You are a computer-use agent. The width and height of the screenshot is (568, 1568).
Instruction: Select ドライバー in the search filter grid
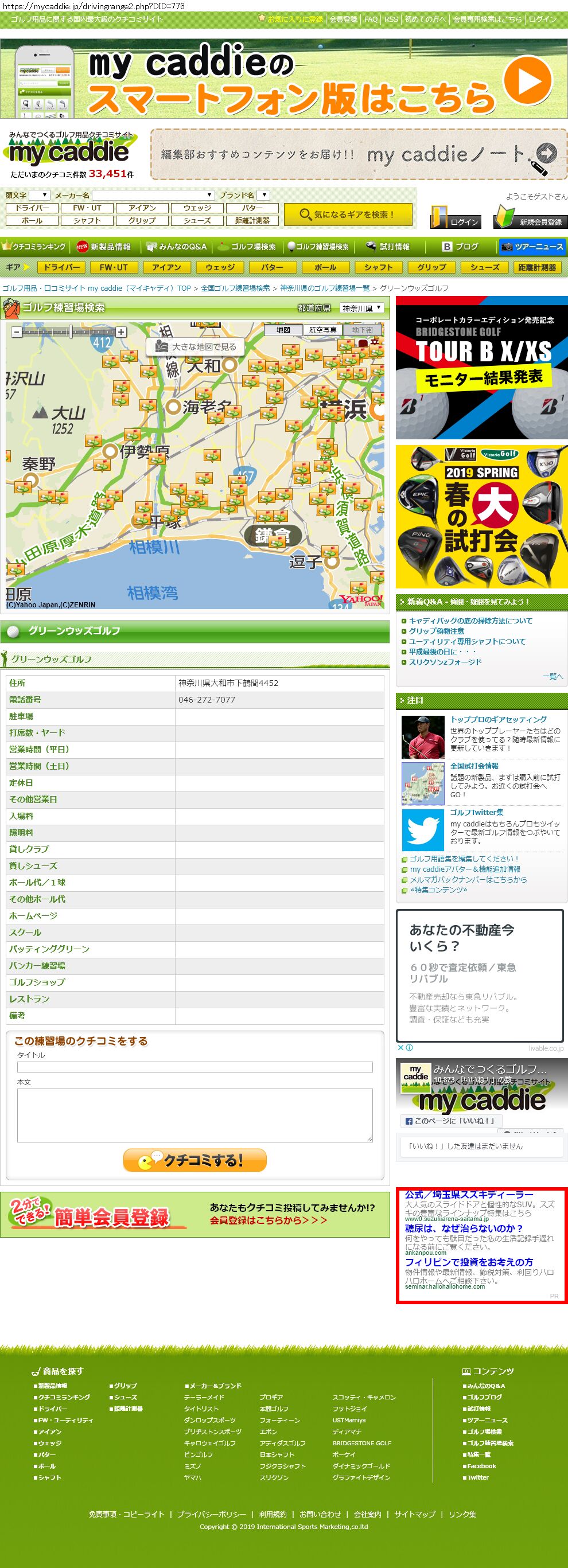pyautogui.click(x=32, y=208)
